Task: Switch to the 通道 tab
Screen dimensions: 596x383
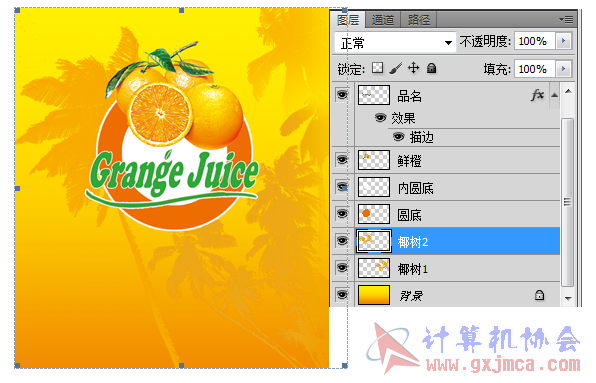Action: 383,19
